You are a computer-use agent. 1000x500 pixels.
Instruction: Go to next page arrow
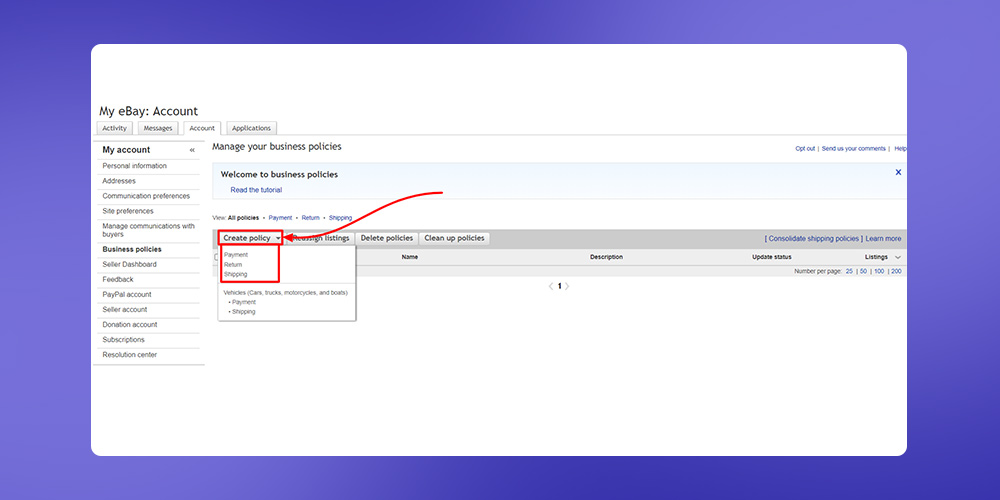[x=567, y=286]
